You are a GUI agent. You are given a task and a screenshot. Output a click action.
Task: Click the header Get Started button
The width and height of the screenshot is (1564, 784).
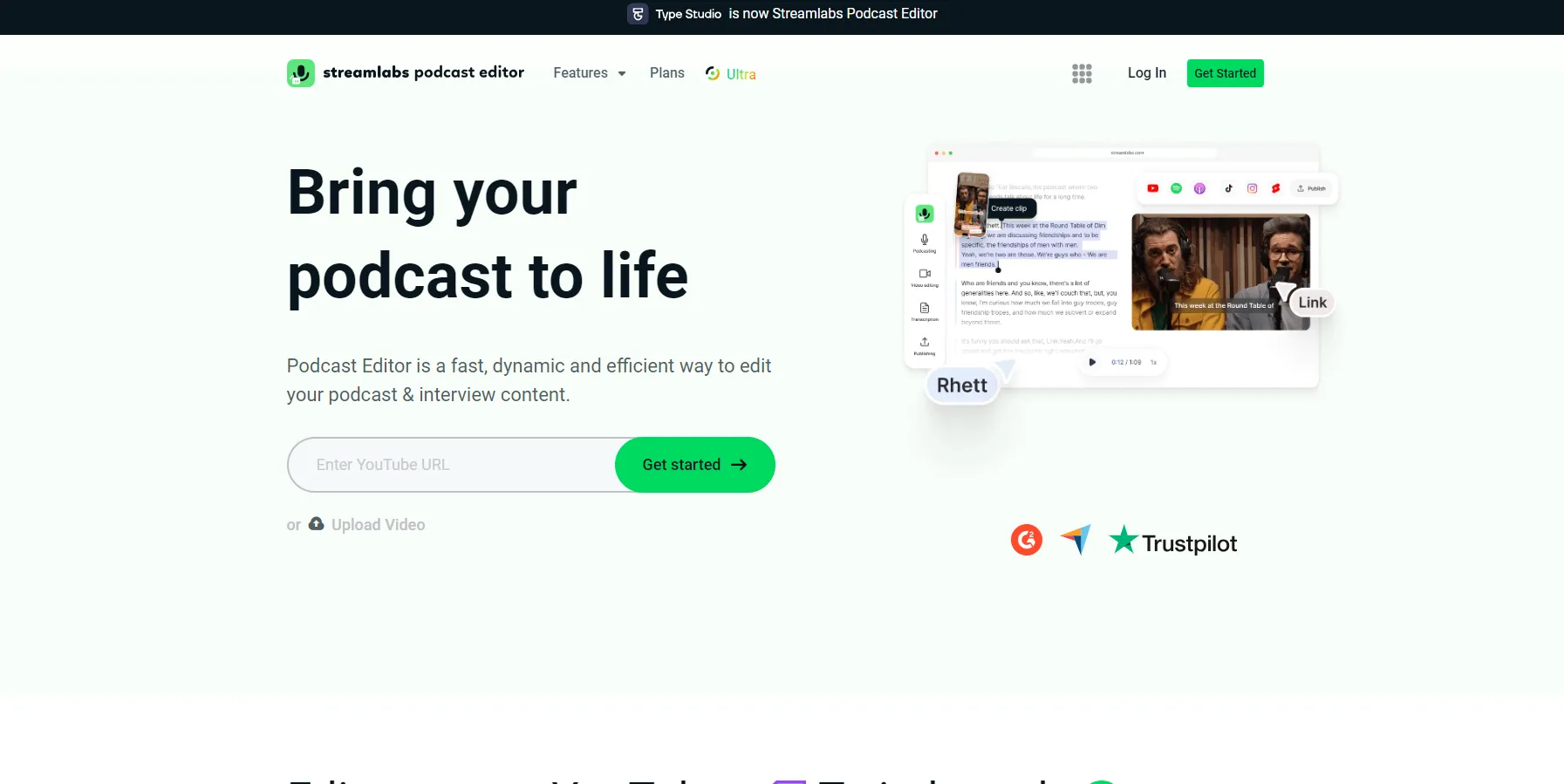(x=1226, y=73)
